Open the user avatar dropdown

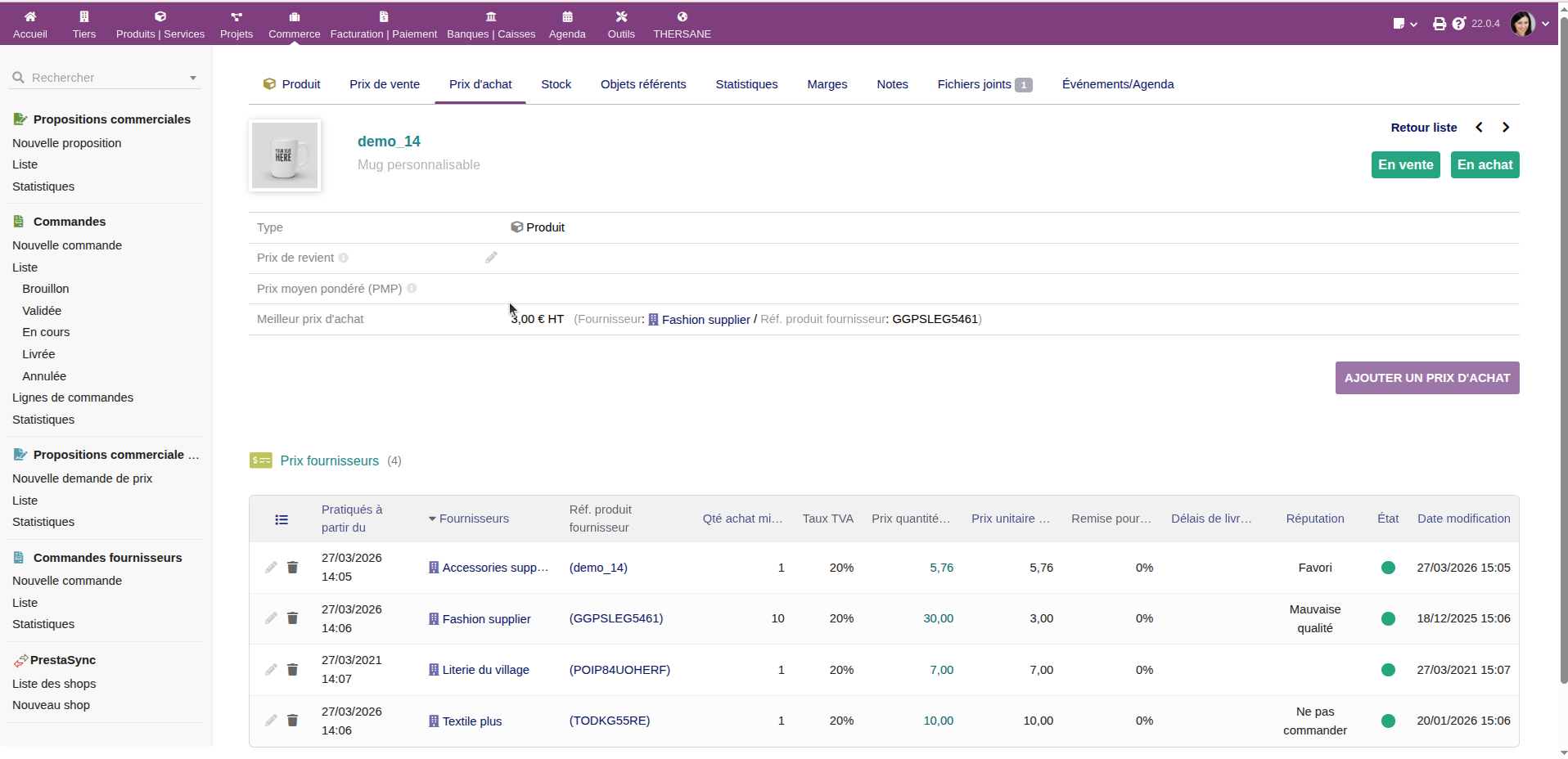pyautogui.click(x=1529, y=24)
